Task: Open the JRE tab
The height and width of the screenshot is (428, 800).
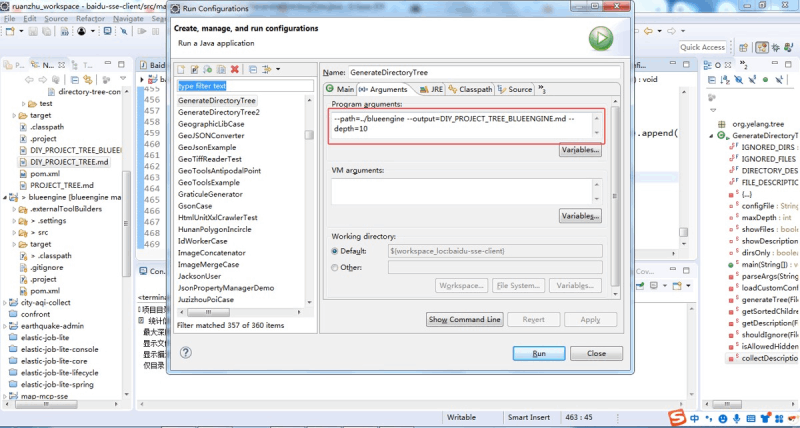Action: [x=431, y=89]
